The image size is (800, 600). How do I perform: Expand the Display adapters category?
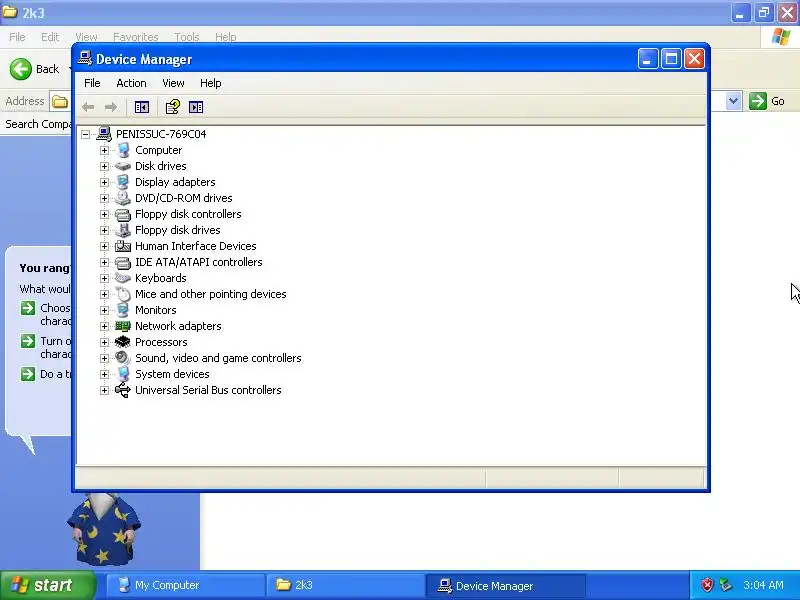coord(105,182)
